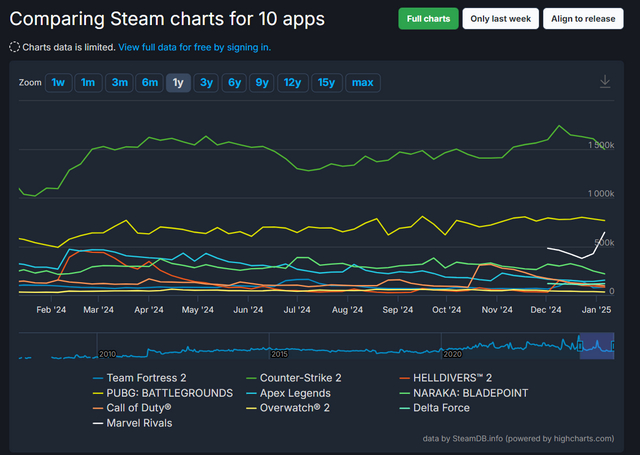Set zoom to 12y
Image resolution: width=640 pixels, height=455 pixels.
(293, 83)
